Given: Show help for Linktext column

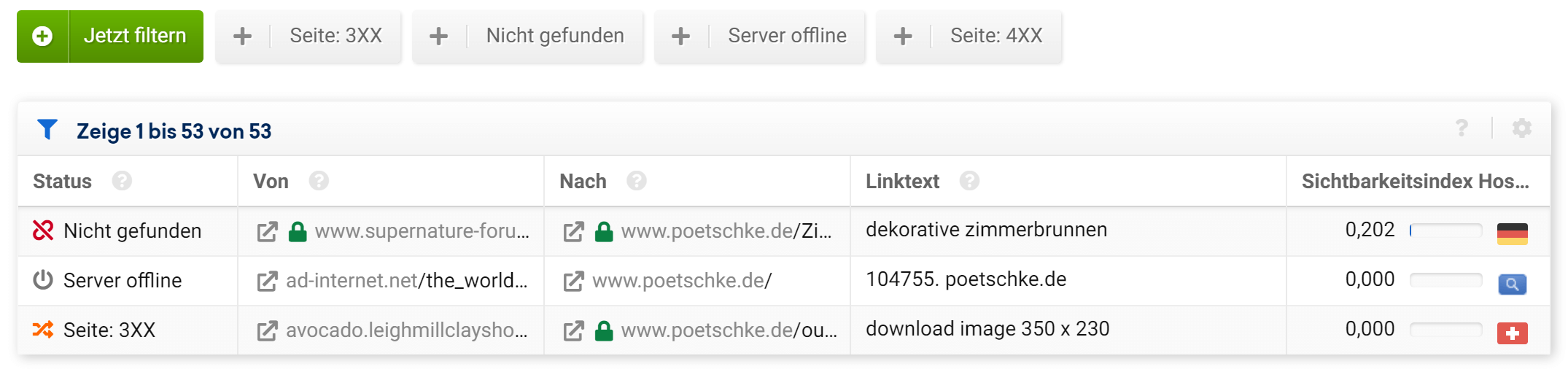Looking at the screenshot, I should [x=969, y=181].
